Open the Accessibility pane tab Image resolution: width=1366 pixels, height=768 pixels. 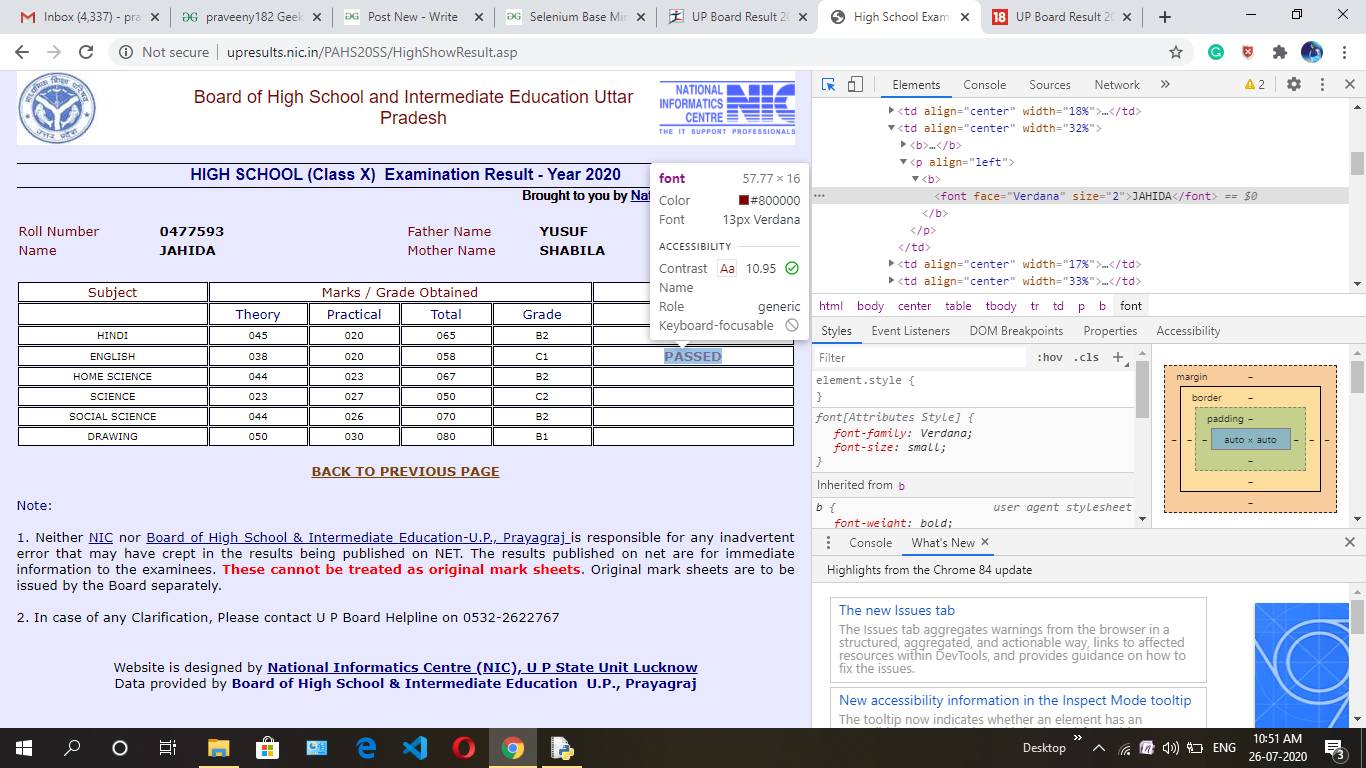click(1188, 331)
